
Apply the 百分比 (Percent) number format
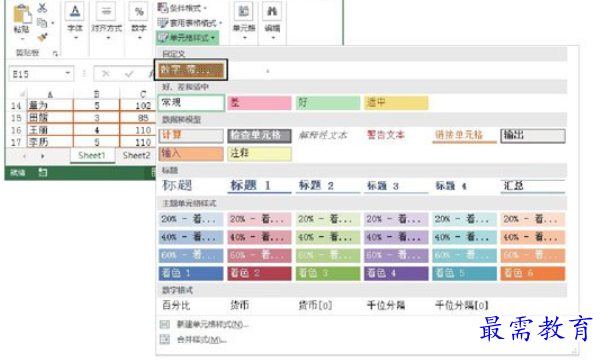pyautogui.click(x=176, y=305)
